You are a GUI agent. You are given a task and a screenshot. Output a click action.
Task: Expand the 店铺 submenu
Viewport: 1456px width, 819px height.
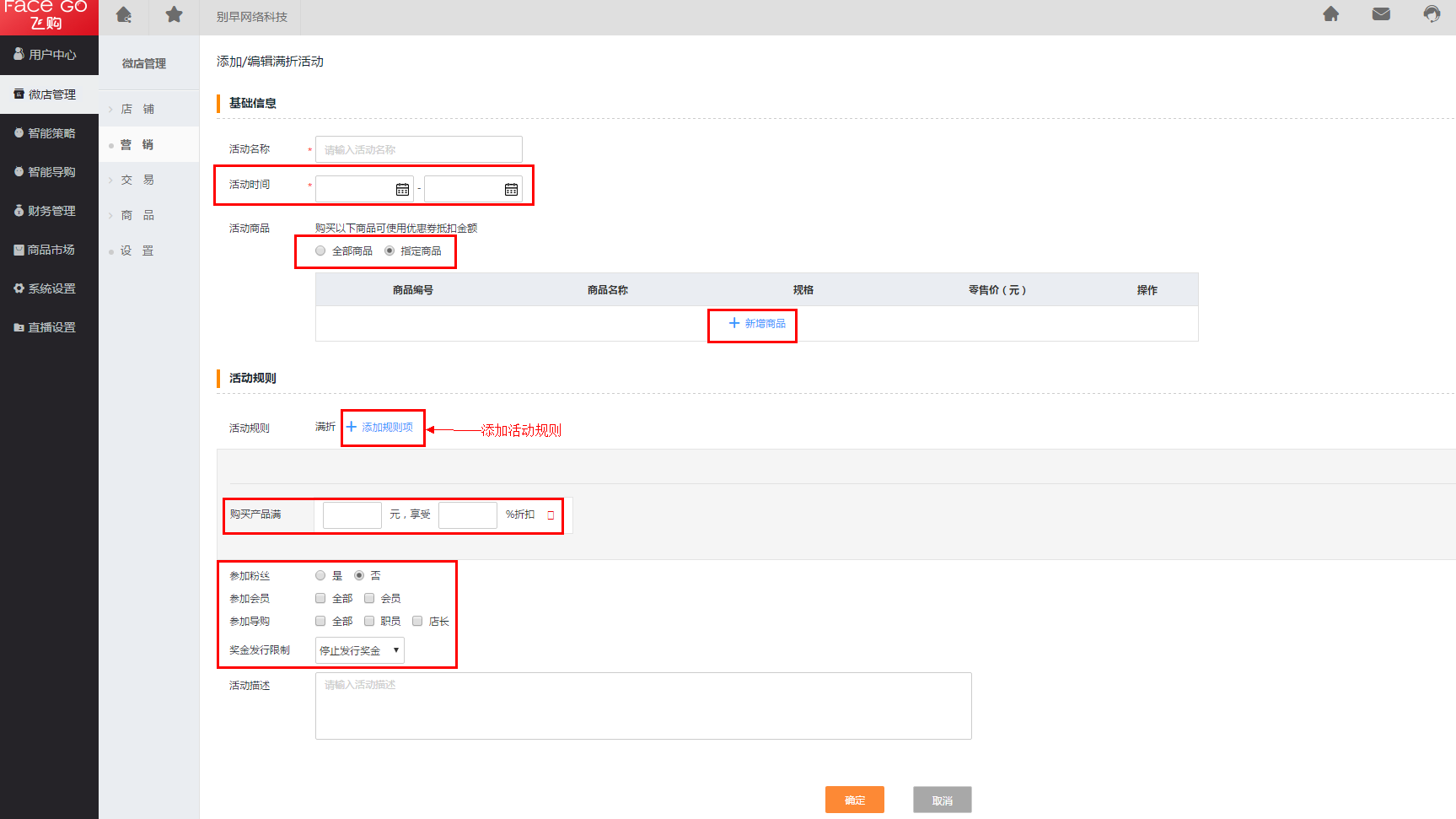point(137,109)
